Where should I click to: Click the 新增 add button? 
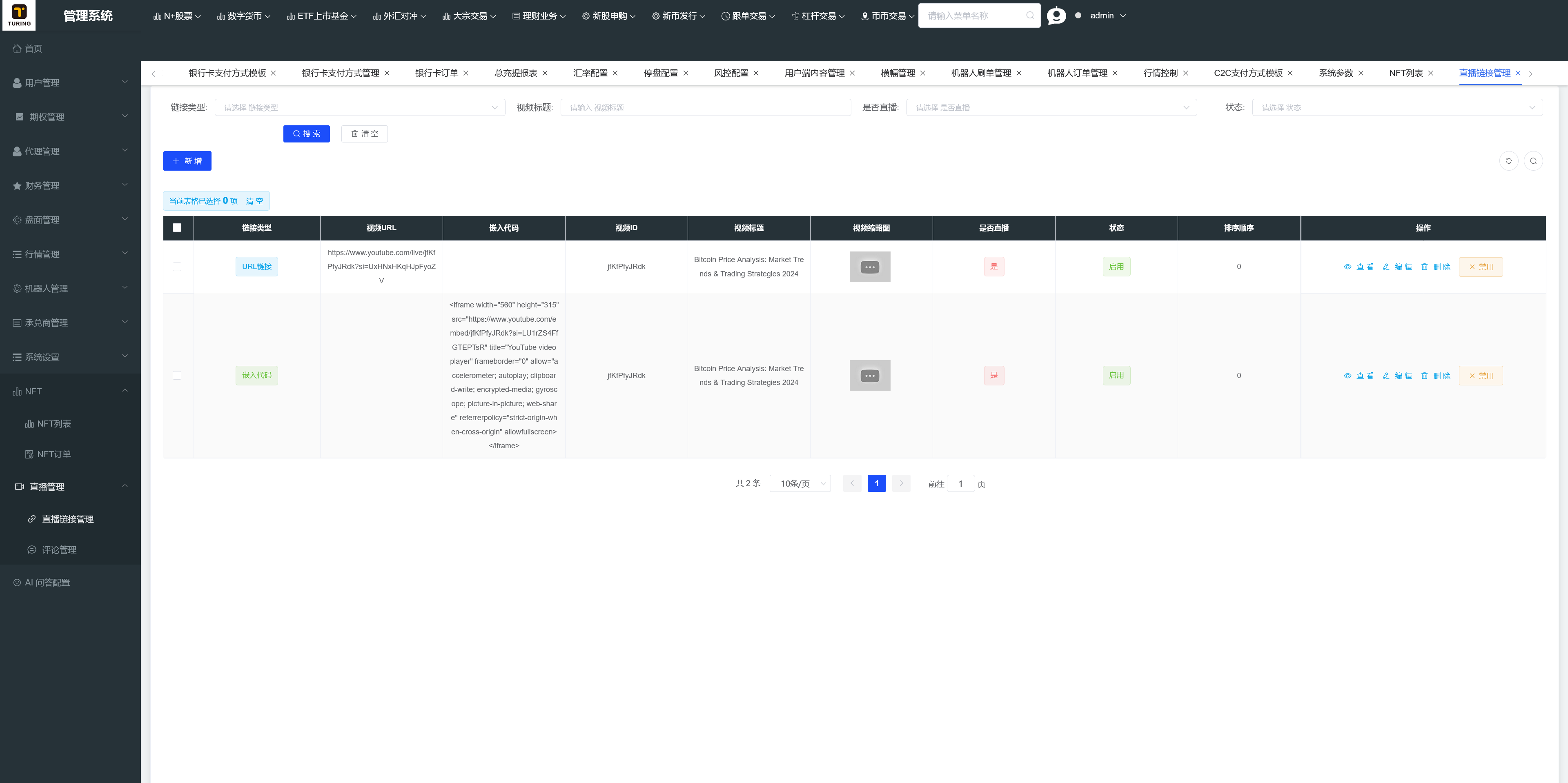(x=187, y=160)
